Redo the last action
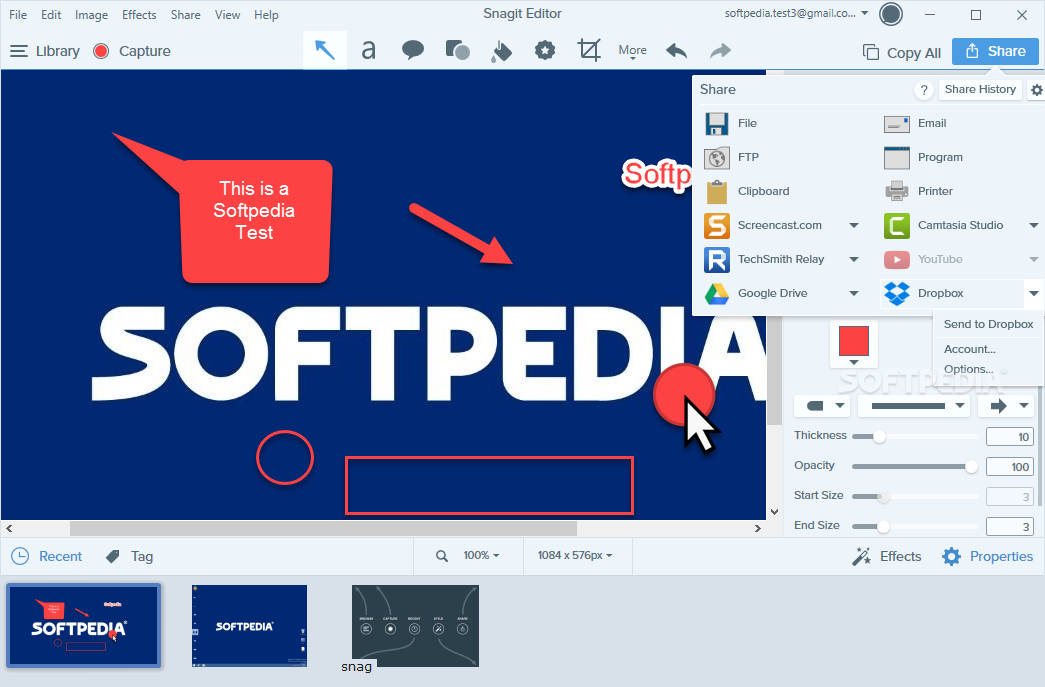 [x=720, y=51]
